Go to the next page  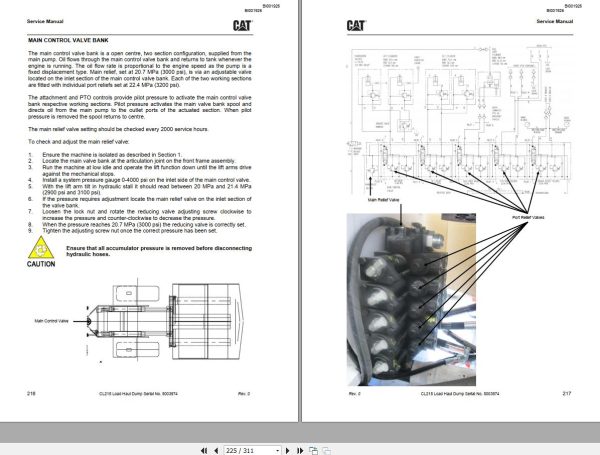288,450
